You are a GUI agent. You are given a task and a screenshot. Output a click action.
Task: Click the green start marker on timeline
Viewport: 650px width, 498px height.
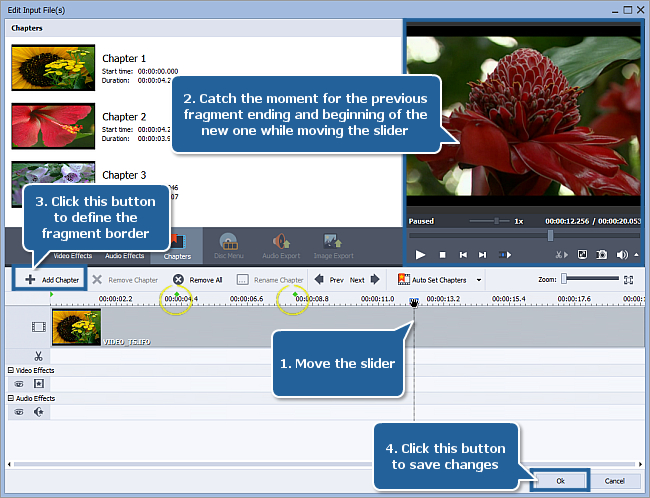(51, 294)
